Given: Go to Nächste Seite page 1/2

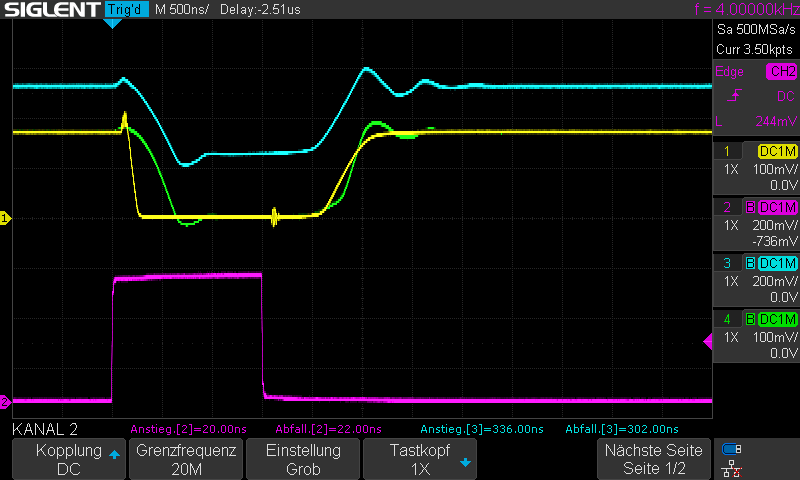Looking at the screenshot, I should click(654, 459).
